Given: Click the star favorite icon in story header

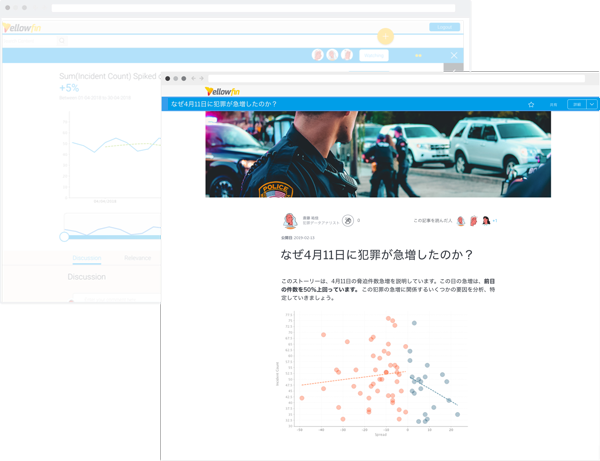Looking at the screenshot, I should pos(531,104).
